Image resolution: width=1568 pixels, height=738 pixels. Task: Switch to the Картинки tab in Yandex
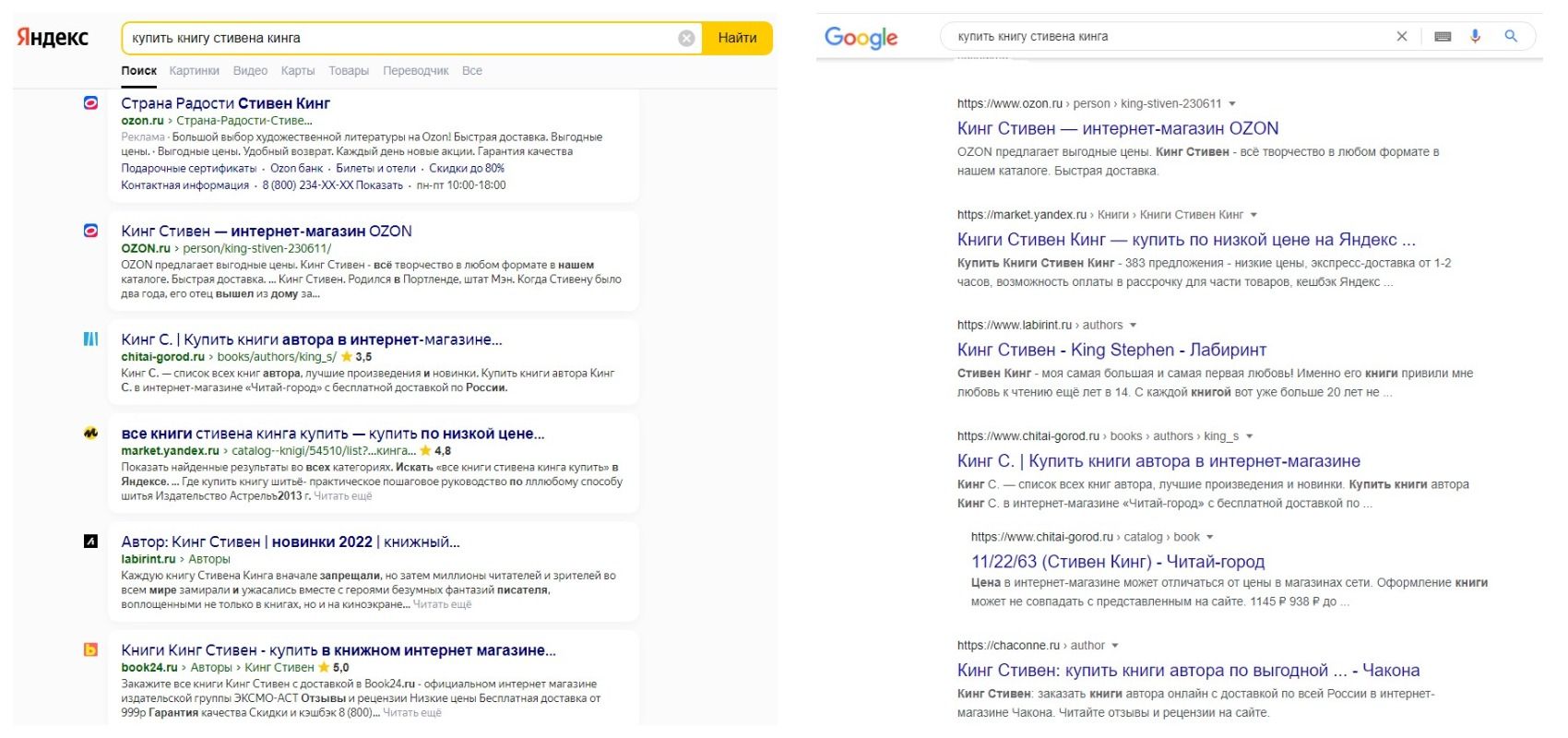pyautogui.click(x=194, y=71)
